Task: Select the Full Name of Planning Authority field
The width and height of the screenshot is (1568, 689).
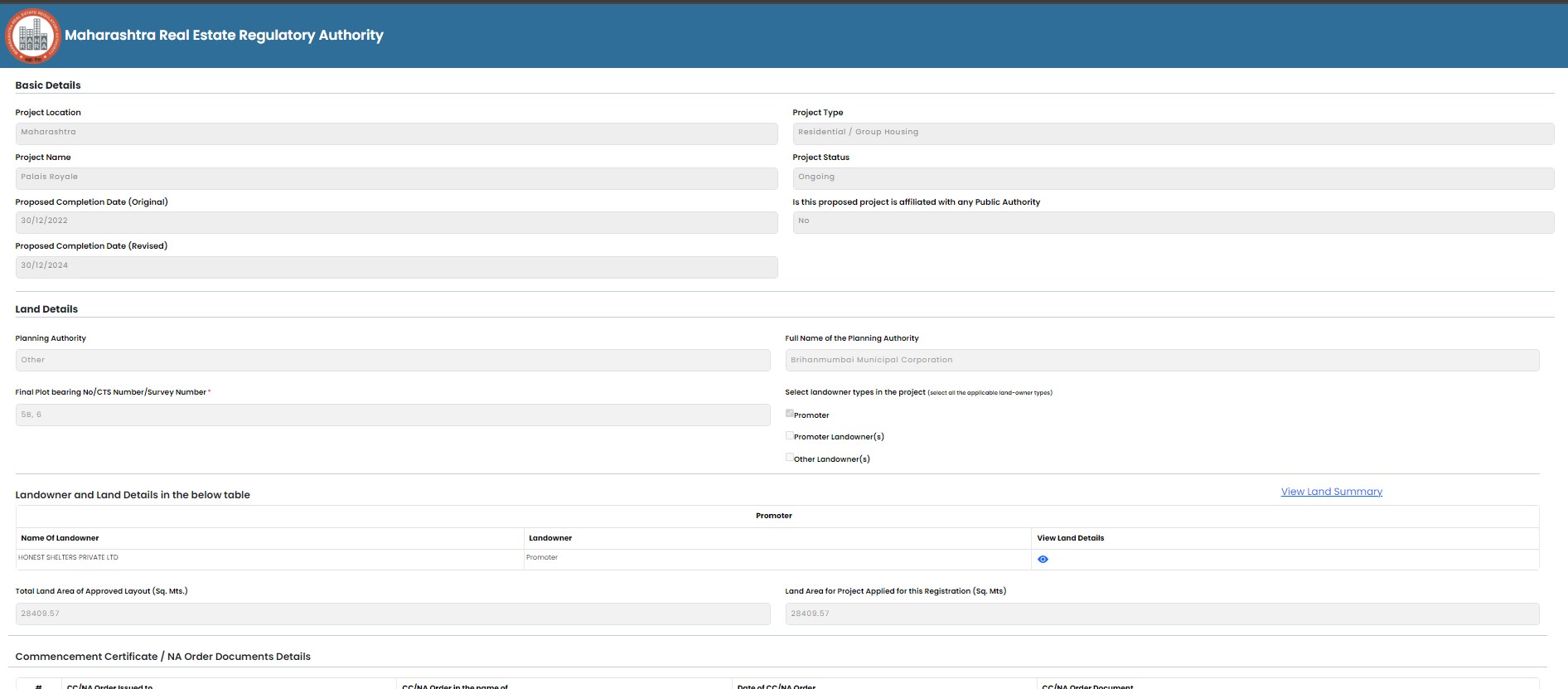Action: (1162, 361)
